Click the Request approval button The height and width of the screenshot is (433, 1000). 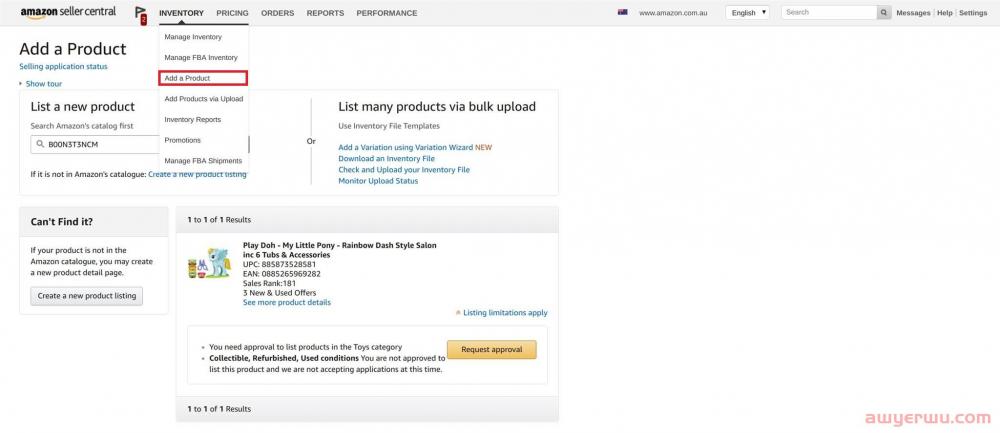pos(491,350)
